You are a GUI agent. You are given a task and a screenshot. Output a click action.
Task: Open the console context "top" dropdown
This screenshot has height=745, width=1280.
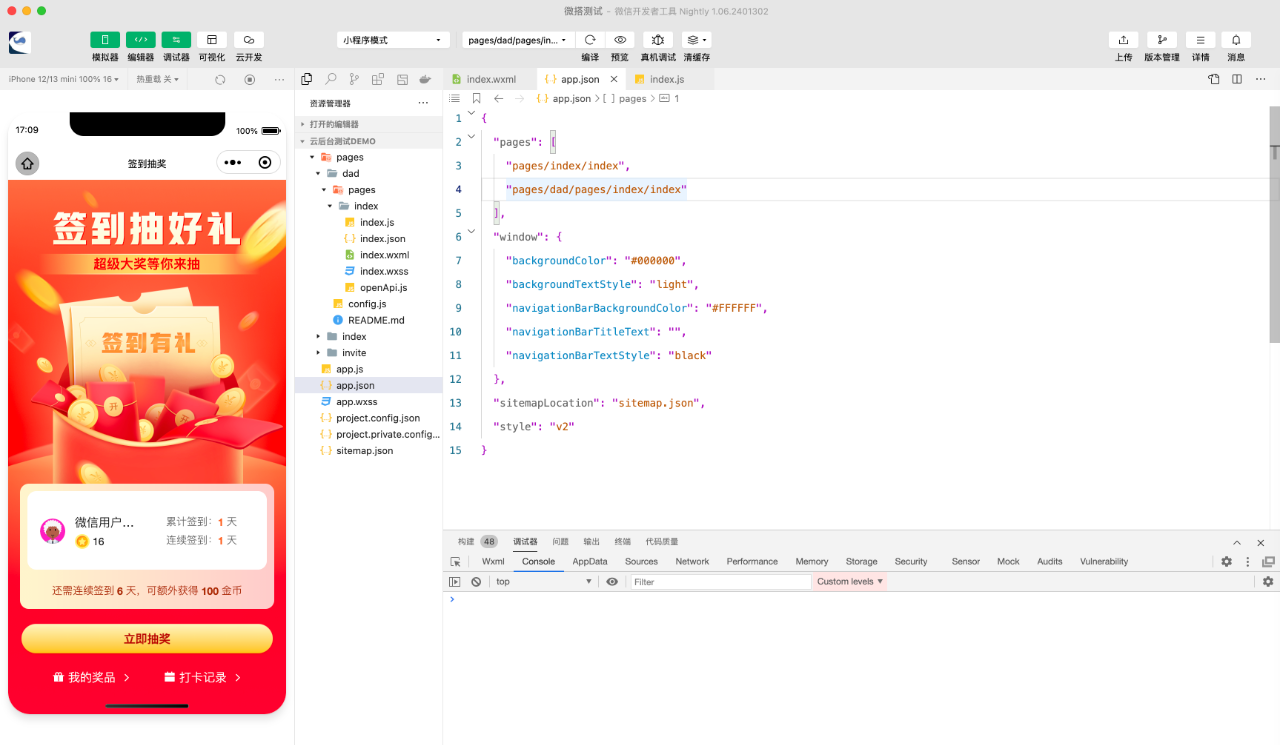[544, 582]
